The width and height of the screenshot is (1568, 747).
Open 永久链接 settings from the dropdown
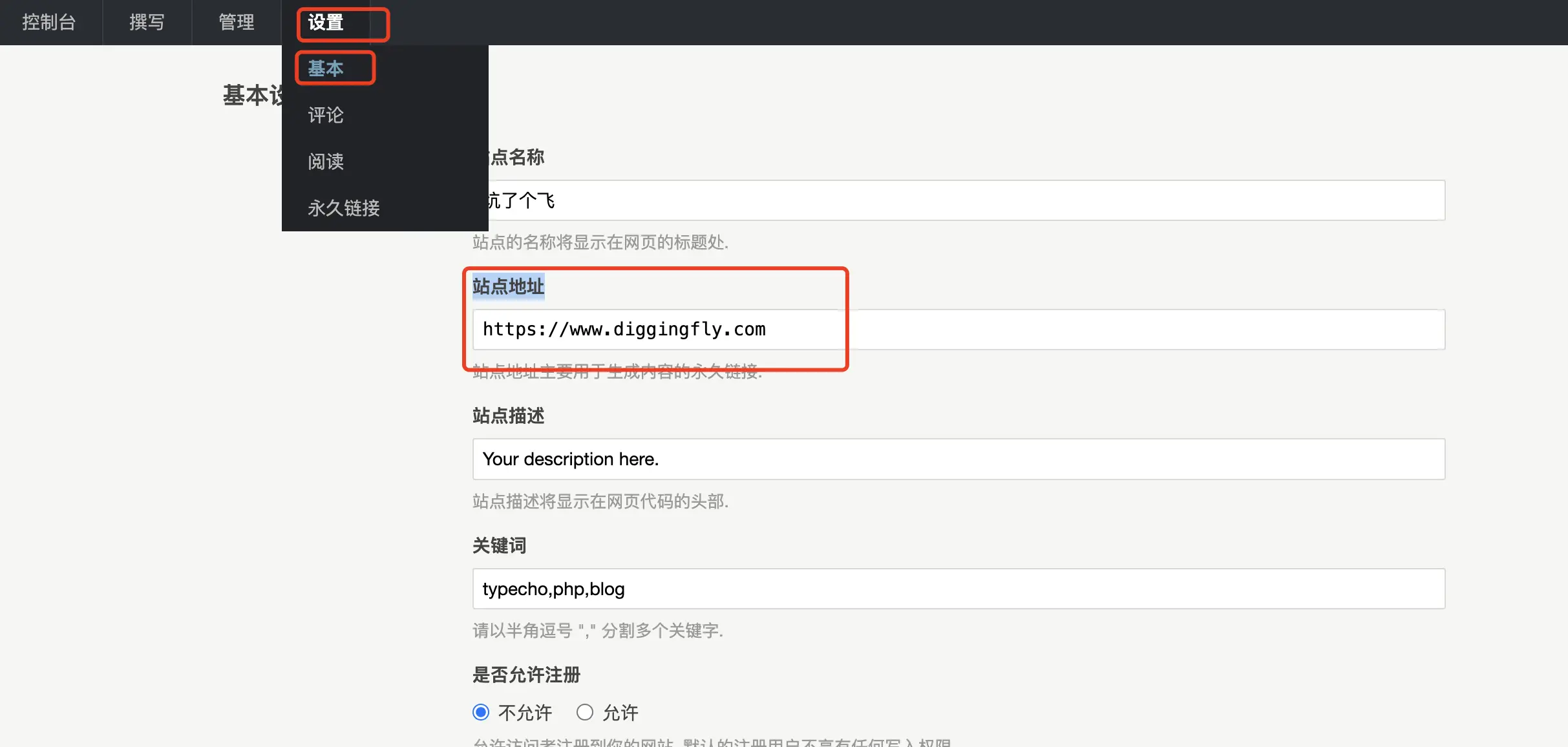pyautogui.click(x=344, y=208)
